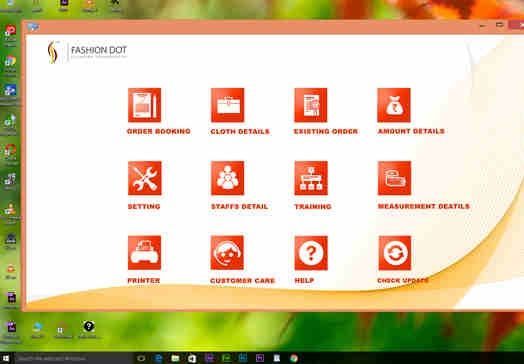Click the HELP label text
This screenshot has height=364, width=524.
pos(304,281)
